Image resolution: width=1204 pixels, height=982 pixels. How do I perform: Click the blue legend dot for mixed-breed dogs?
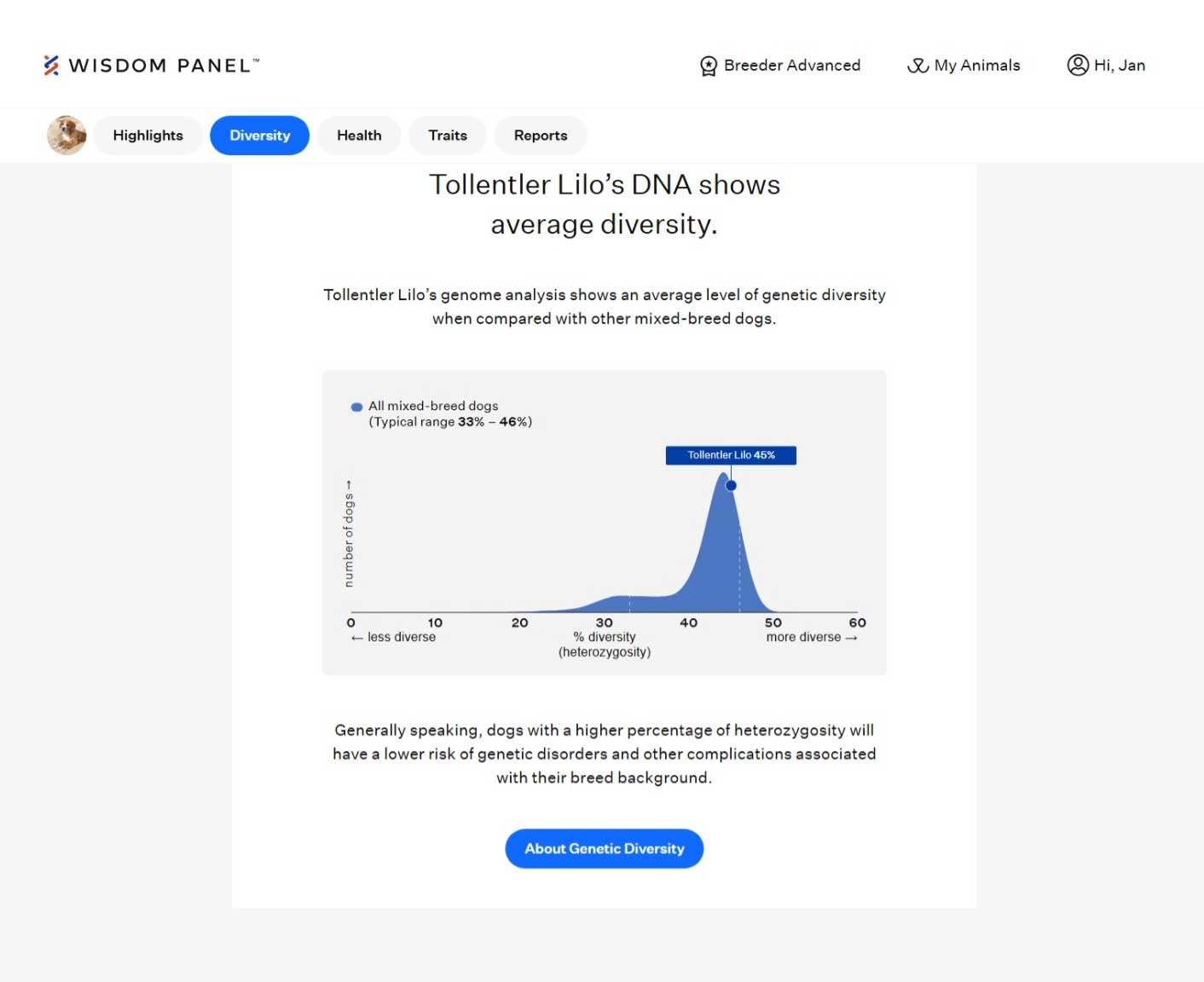coord(357,407)
